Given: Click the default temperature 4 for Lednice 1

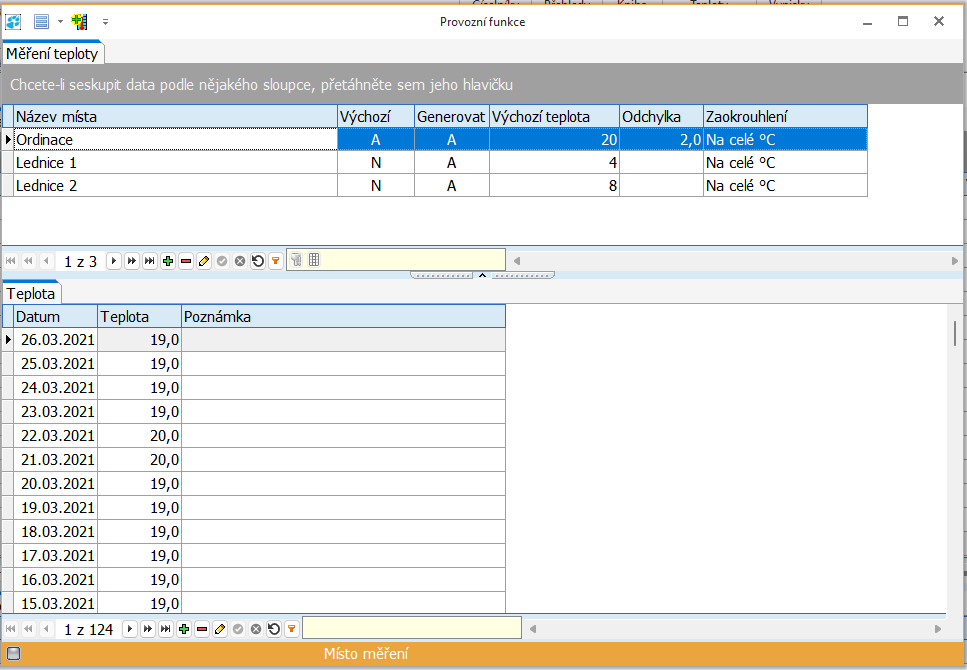Looking at the screenshot, I should [554, 163].
